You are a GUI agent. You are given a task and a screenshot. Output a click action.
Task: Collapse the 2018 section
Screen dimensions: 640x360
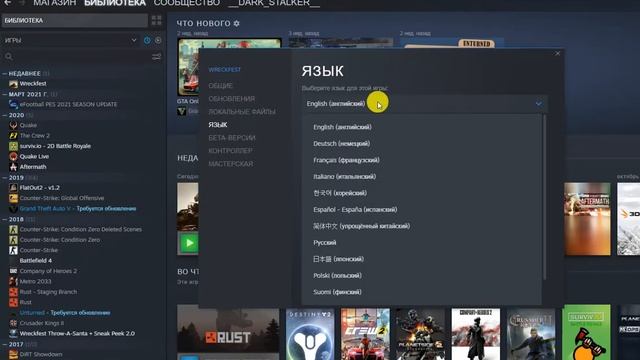tap(4, 219)
